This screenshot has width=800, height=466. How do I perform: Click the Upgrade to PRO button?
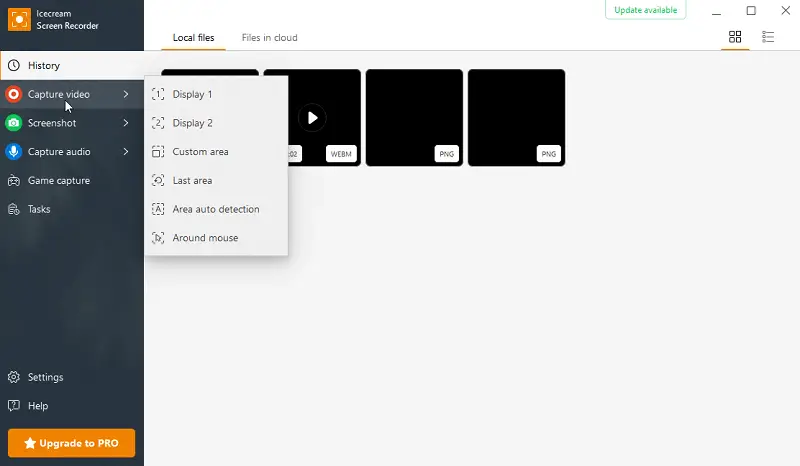71,443
